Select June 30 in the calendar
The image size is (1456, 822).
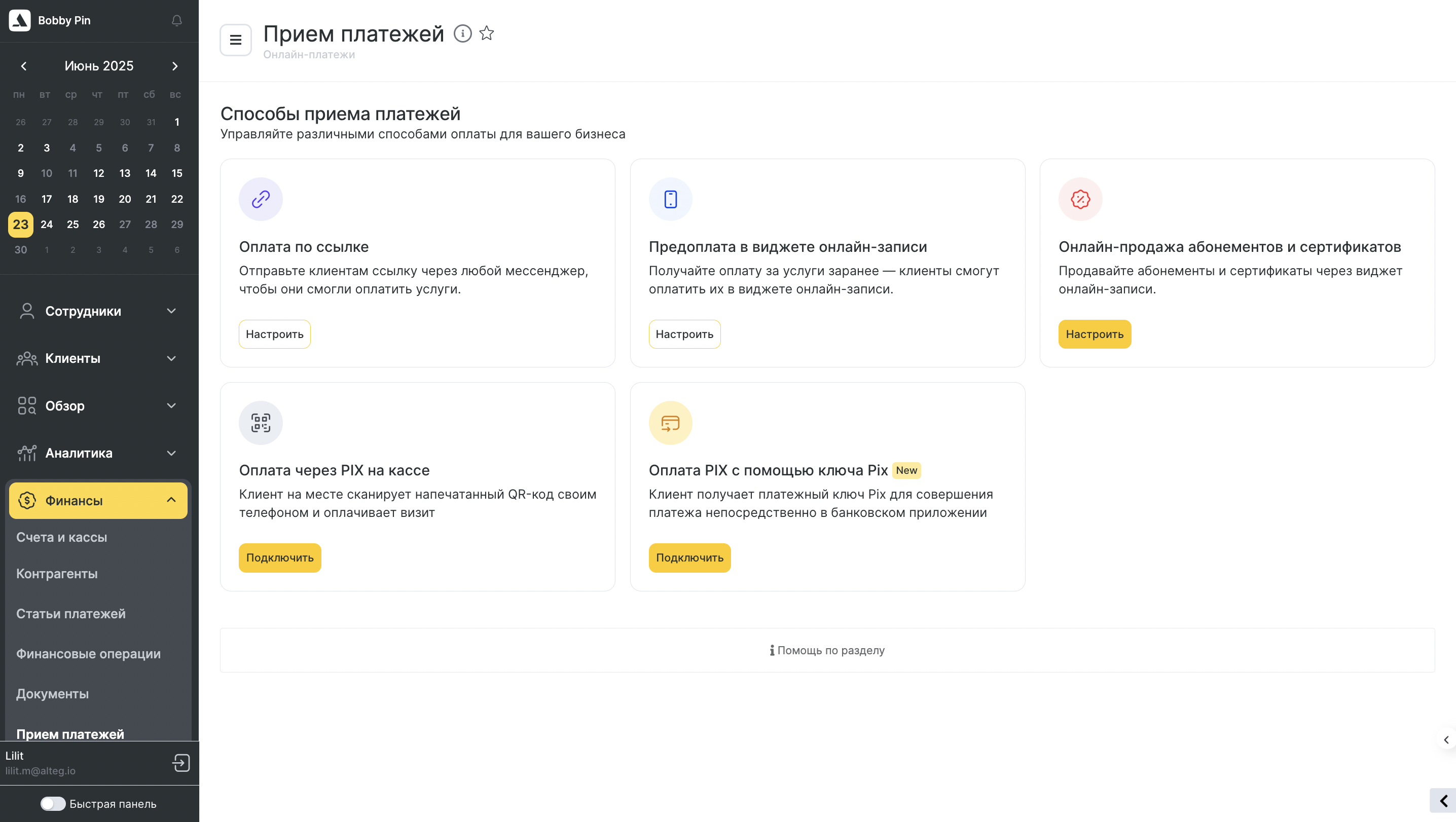pyautogui.click(x=21, y=250)
